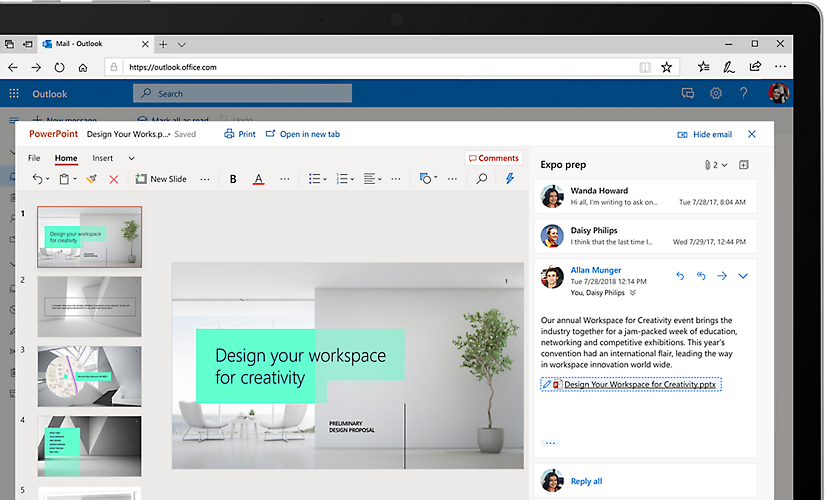Click Reply all arrows icon in email header

(x=701, y=276)
